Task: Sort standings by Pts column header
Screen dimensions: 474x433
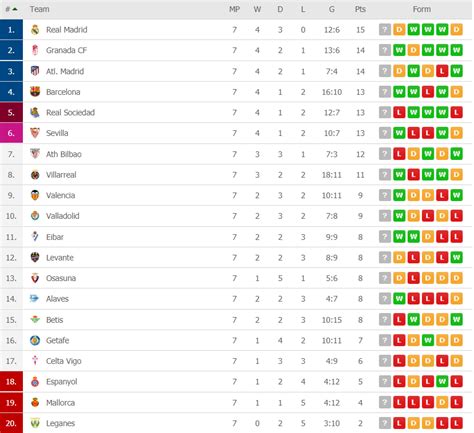Action: [x=360, y=9]
